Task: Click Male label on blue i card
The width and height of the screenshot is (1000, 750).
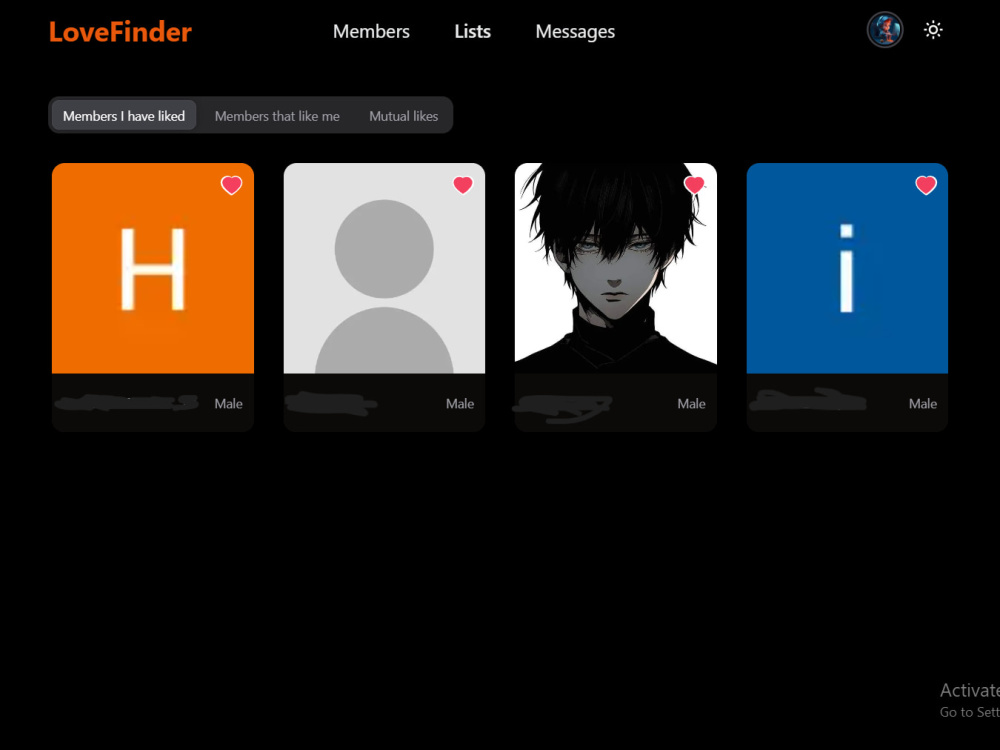Action: pos(923,404)
